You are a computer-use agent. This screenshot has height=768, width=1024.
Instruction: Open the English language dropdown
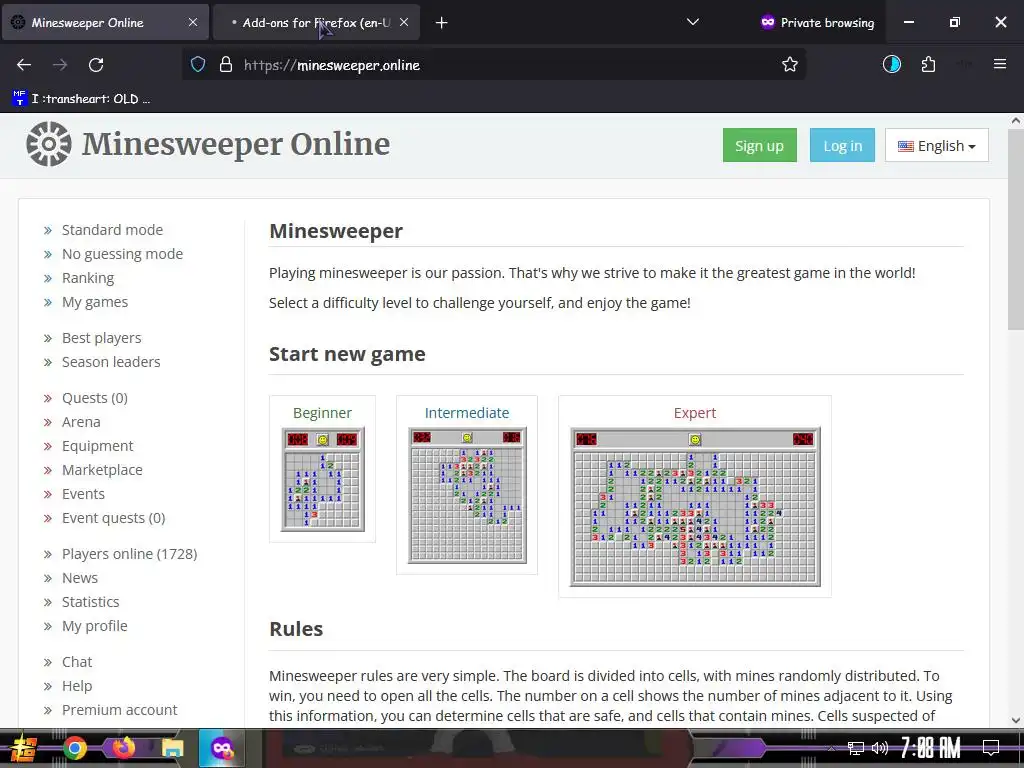pyautogui.click(x=936, y=145)
